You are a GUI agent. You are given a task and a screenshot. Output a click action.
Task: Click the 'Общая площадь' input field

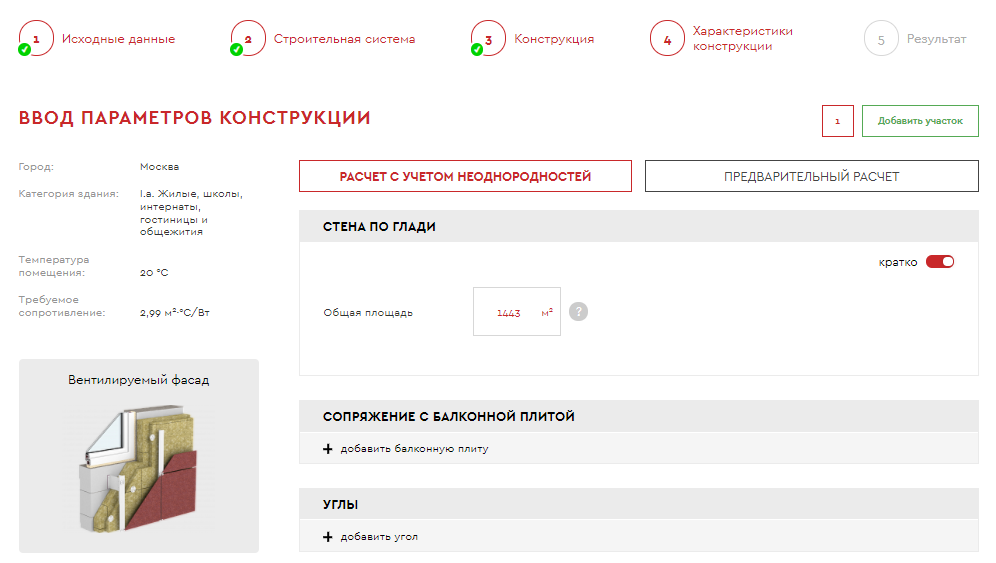pos(510,312)
